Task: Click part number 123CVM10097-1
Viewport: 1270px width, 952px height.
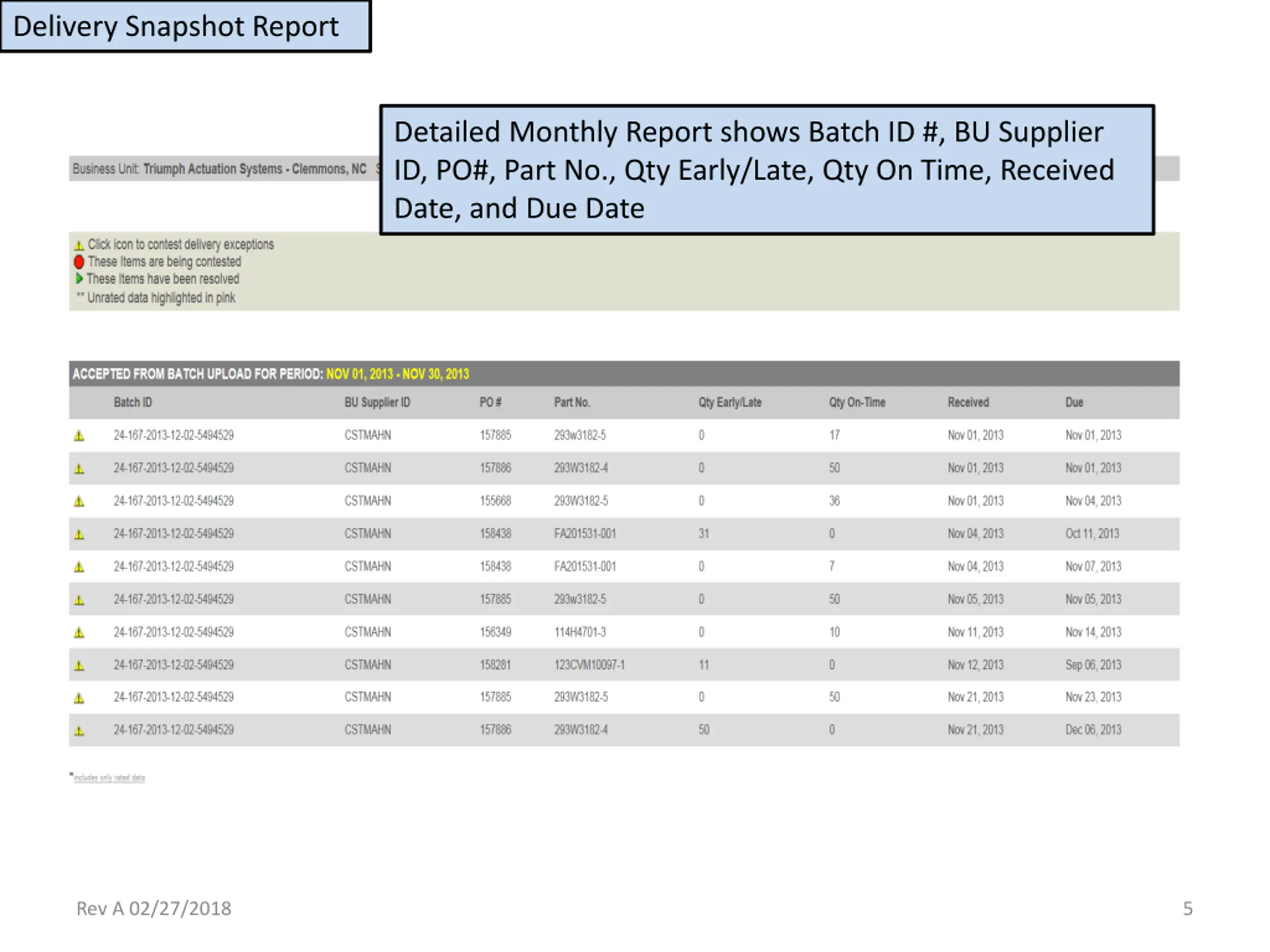Action: pyautogui.click(x=589, y=665)
